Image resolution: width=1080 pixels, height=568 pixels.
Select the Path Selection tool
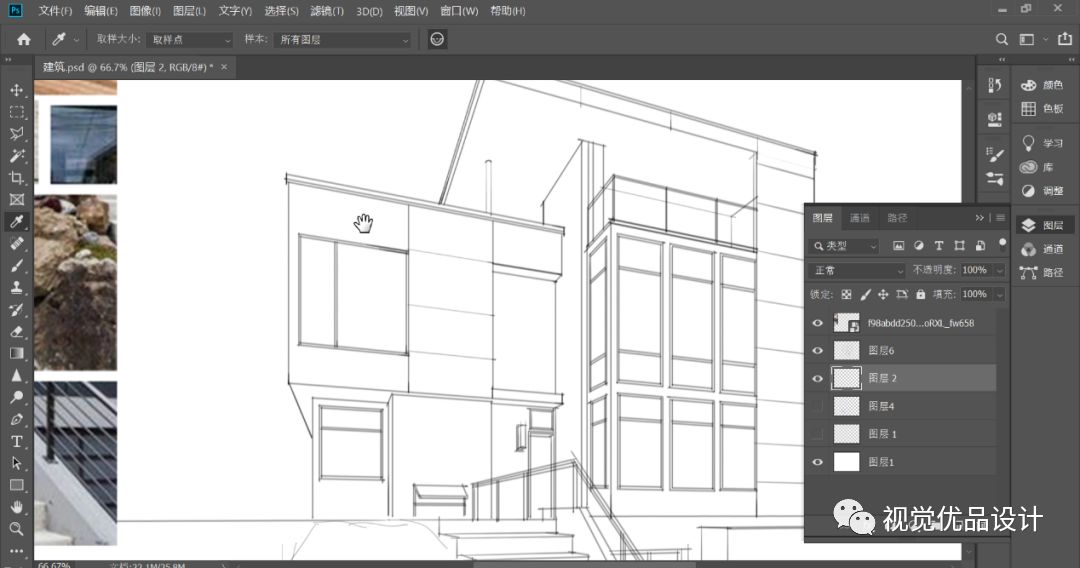[x=17, y=463]
